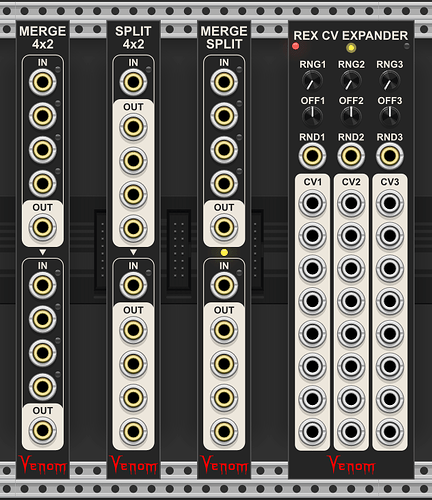Screen dimensions: 432x500
Task: Click the Venom logo on MERGE 4x2
Action: click(x=43, y=465)
